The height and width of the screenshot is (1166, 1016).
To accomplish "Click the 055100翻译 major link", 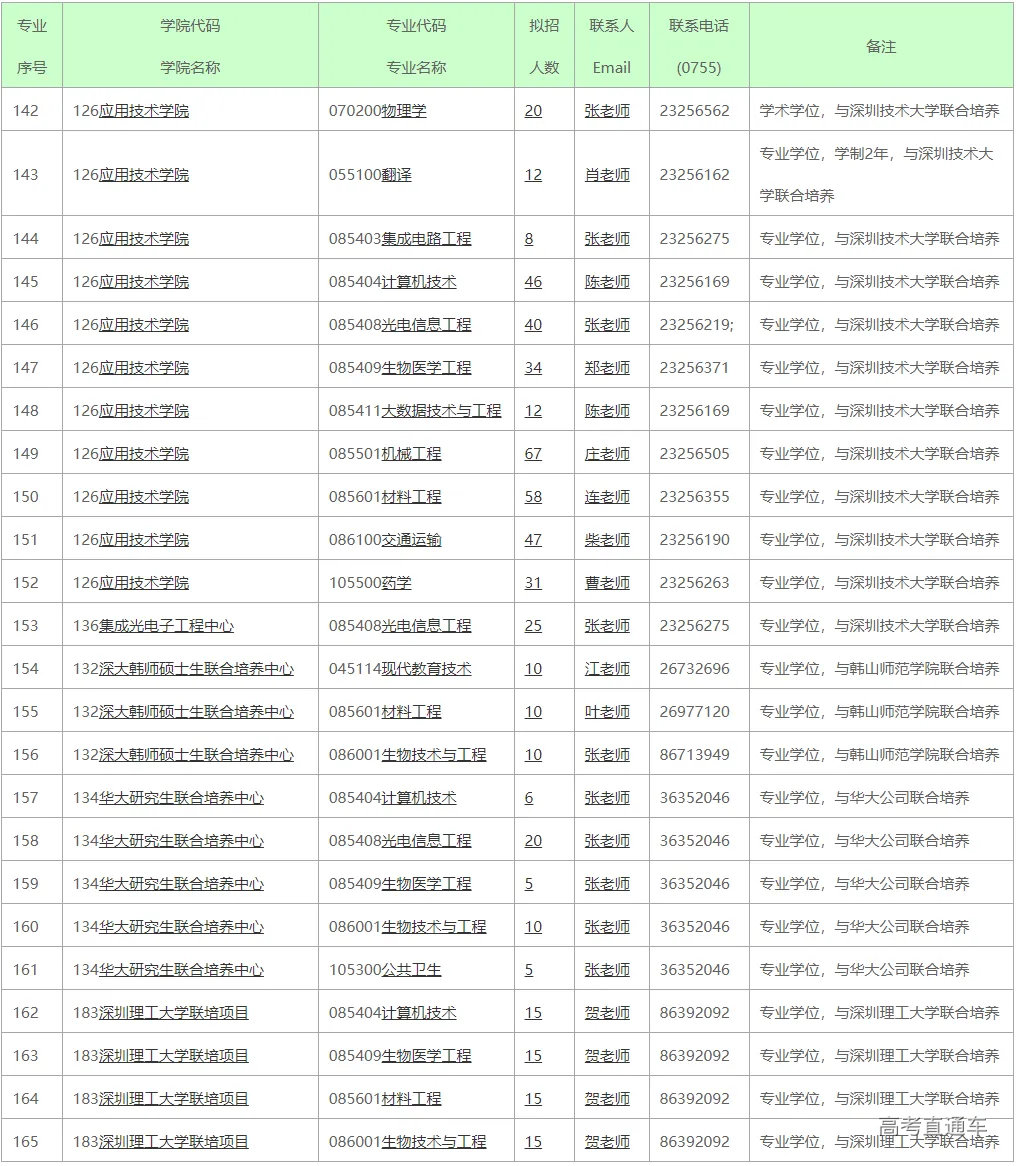I will pyautogui.click(x=396, y=175).
